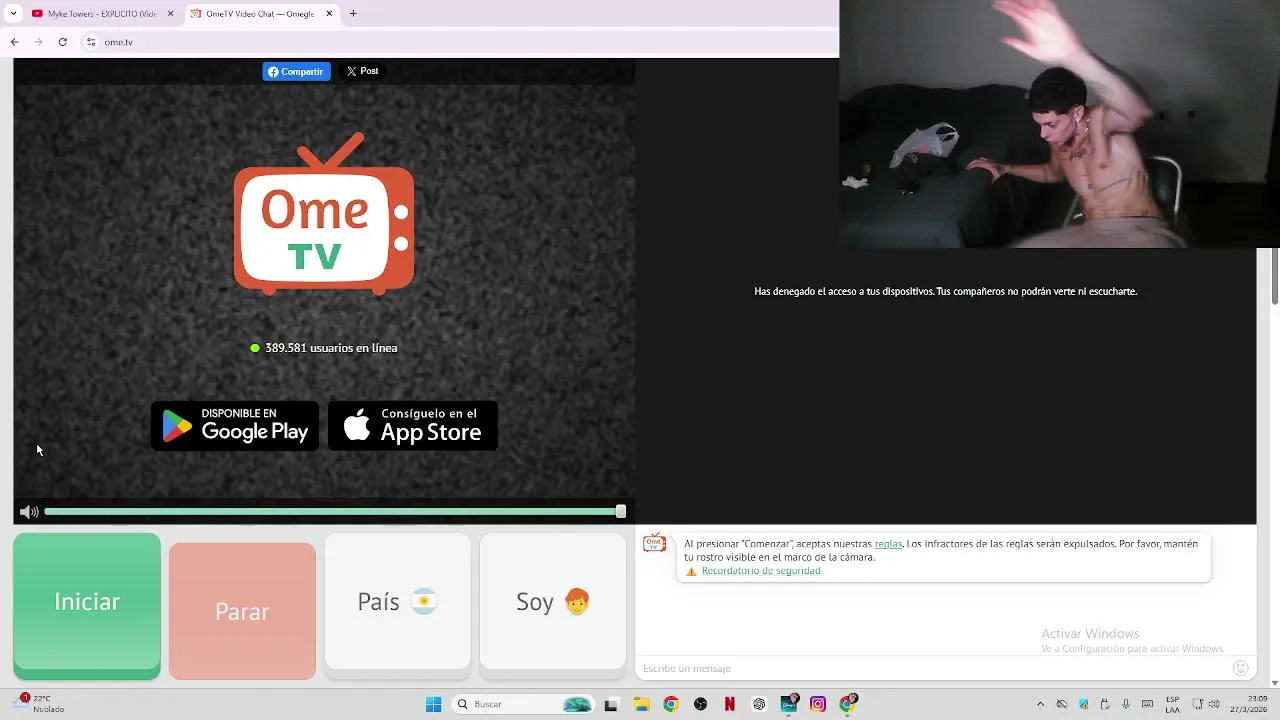The image size is (1280, 720).
Task: Start chatting with Iniciar
Action: pos(87,606)
